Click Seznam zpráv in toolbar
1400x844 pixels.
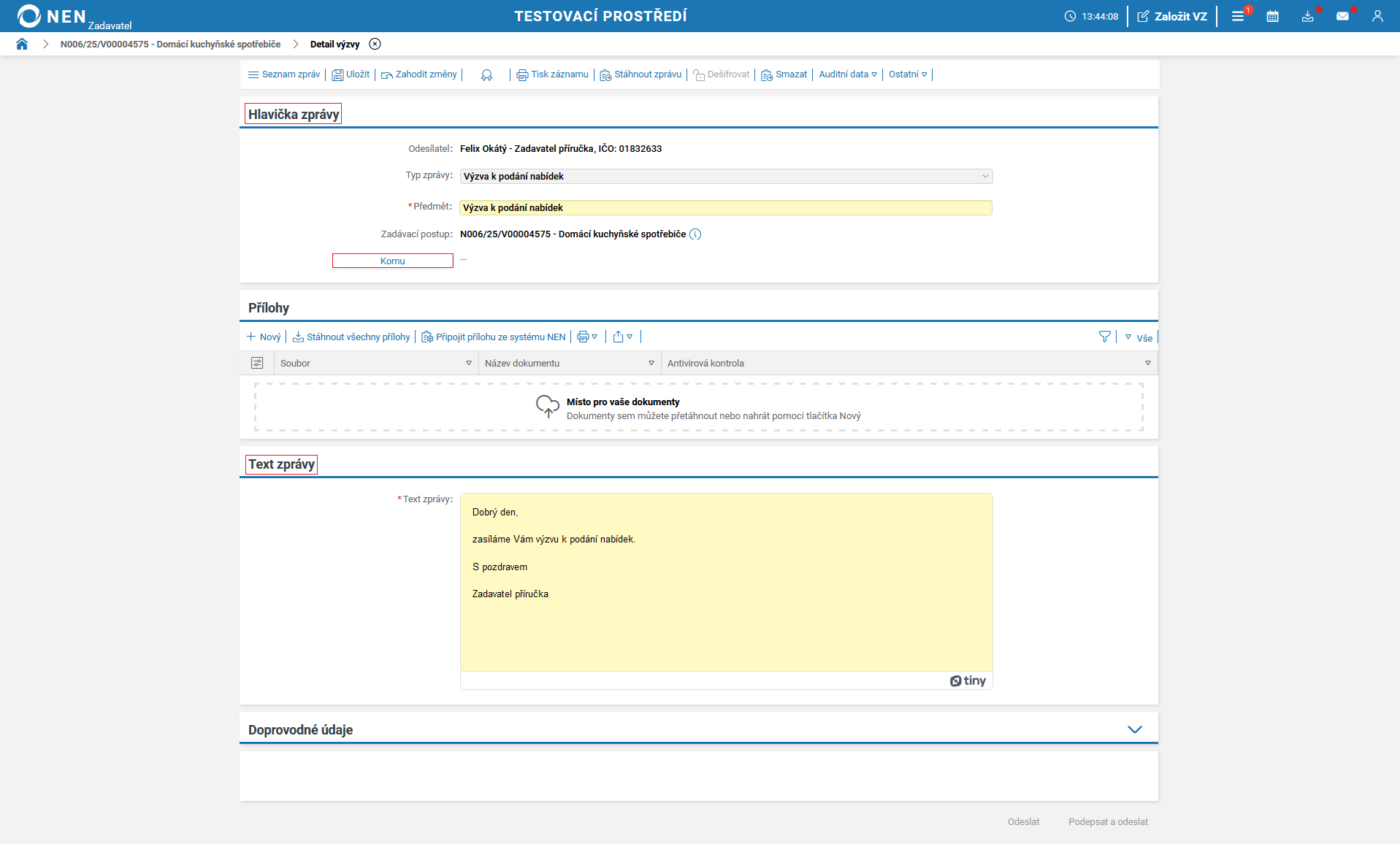284,74
